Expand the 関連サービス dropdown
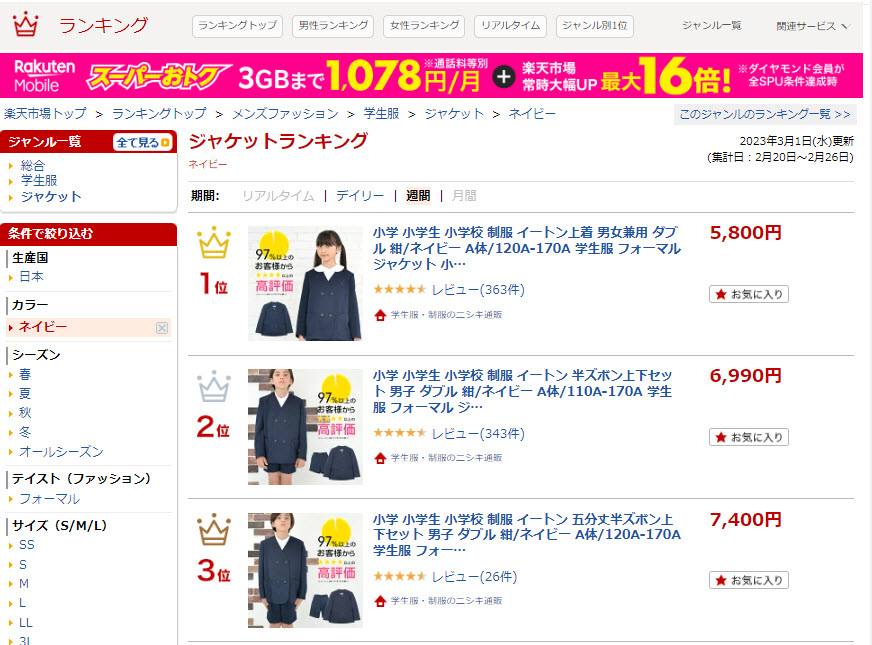 pyautogui.click(x=812, y=26)
